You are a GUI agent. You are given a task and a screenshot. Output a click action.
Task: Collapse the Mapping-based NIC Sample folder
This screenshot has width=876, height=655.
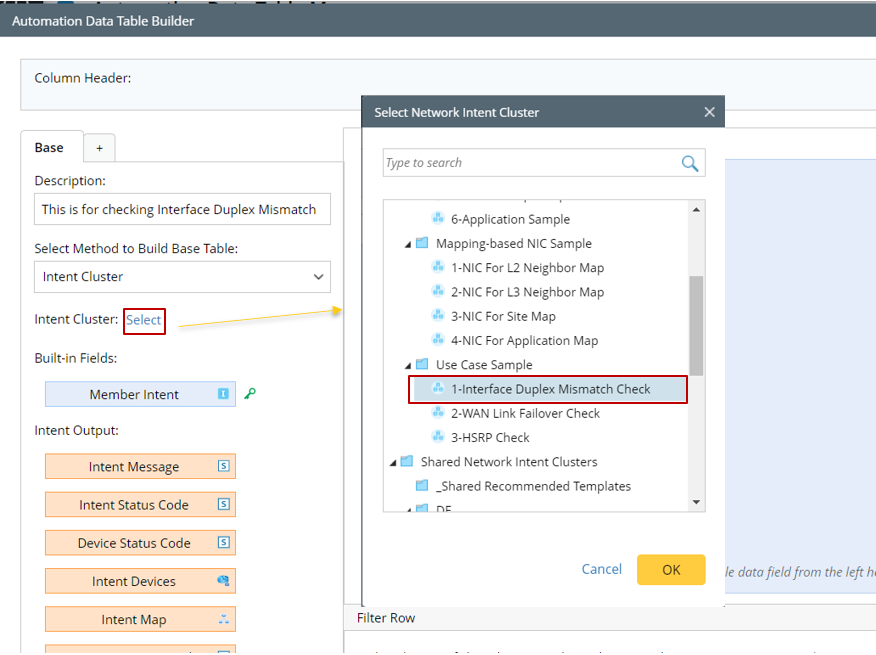[407, 244]
